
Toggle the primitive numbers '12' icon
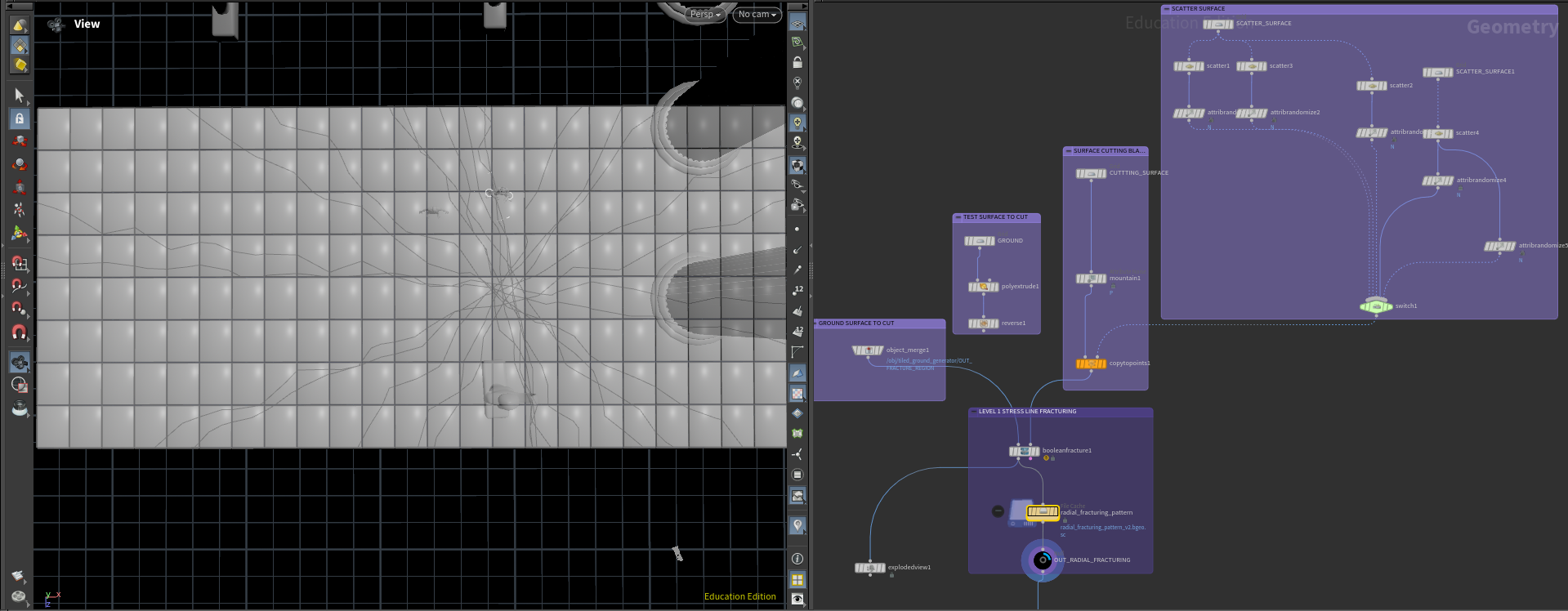tap(797, 331)
